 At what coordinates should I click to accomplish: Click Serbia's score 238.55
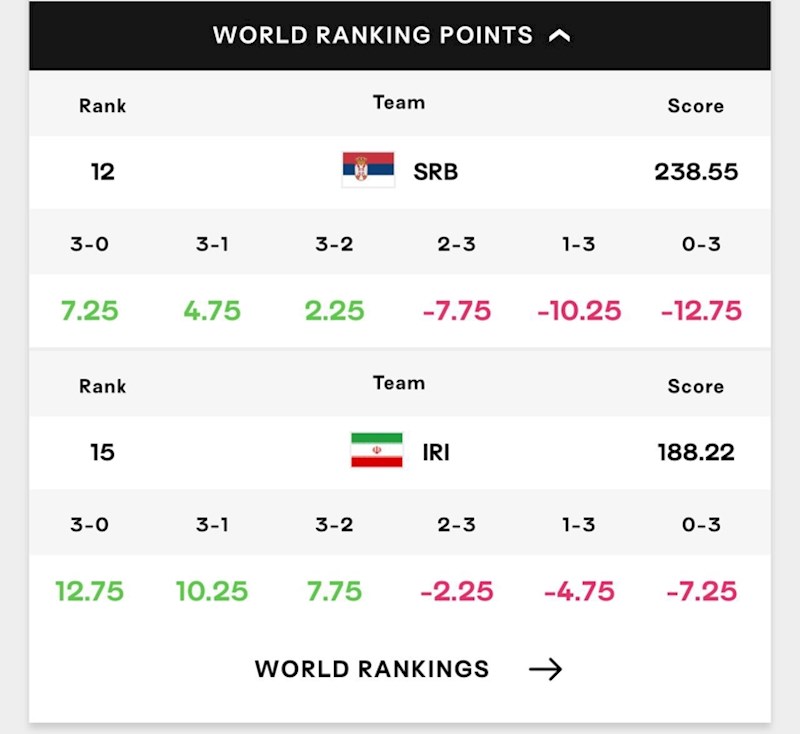[696, 172]
